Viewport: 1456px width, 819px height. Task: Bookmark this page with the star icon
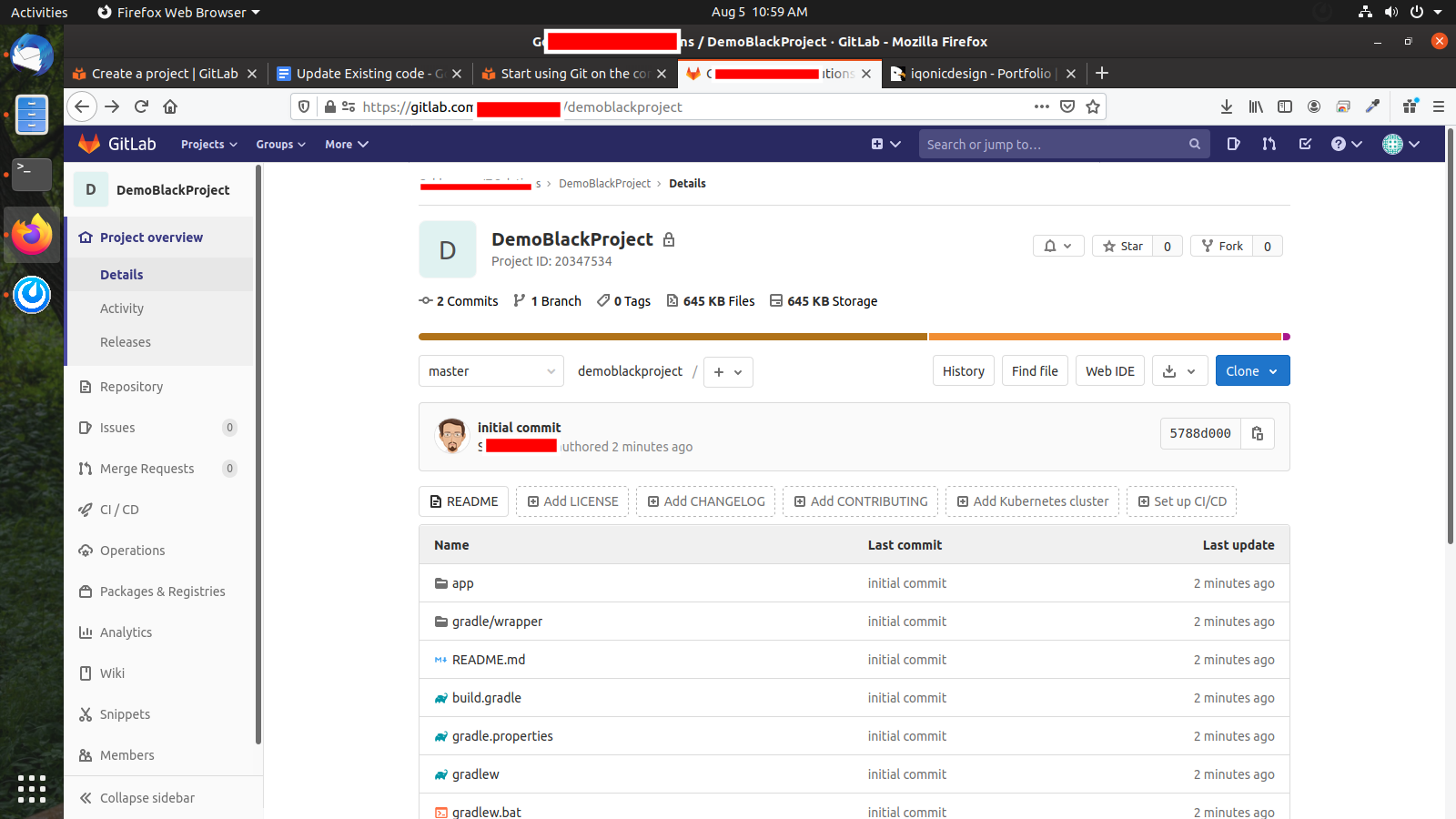[1093, 106]
